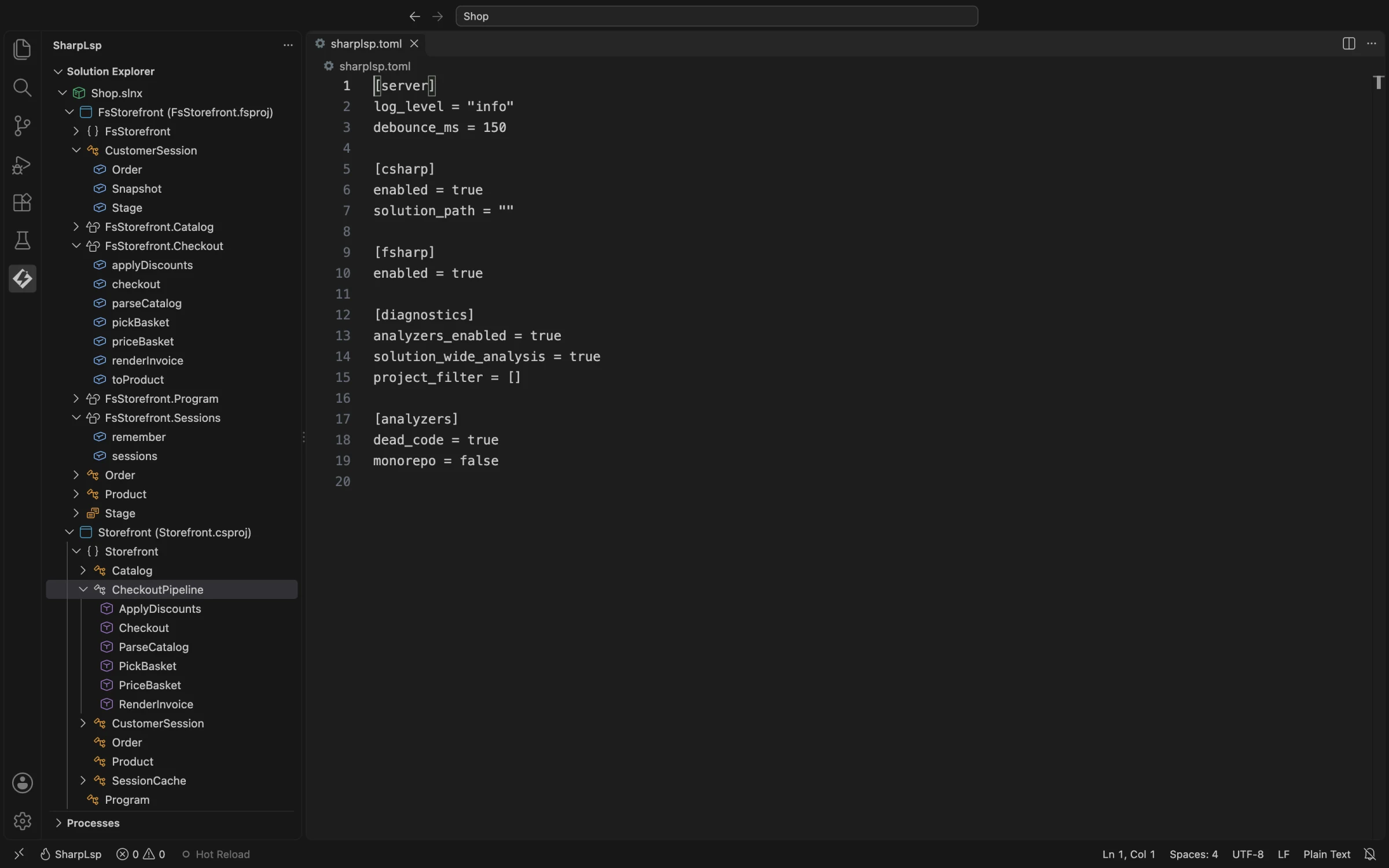Go forward with the right arrow

[438, 16]
